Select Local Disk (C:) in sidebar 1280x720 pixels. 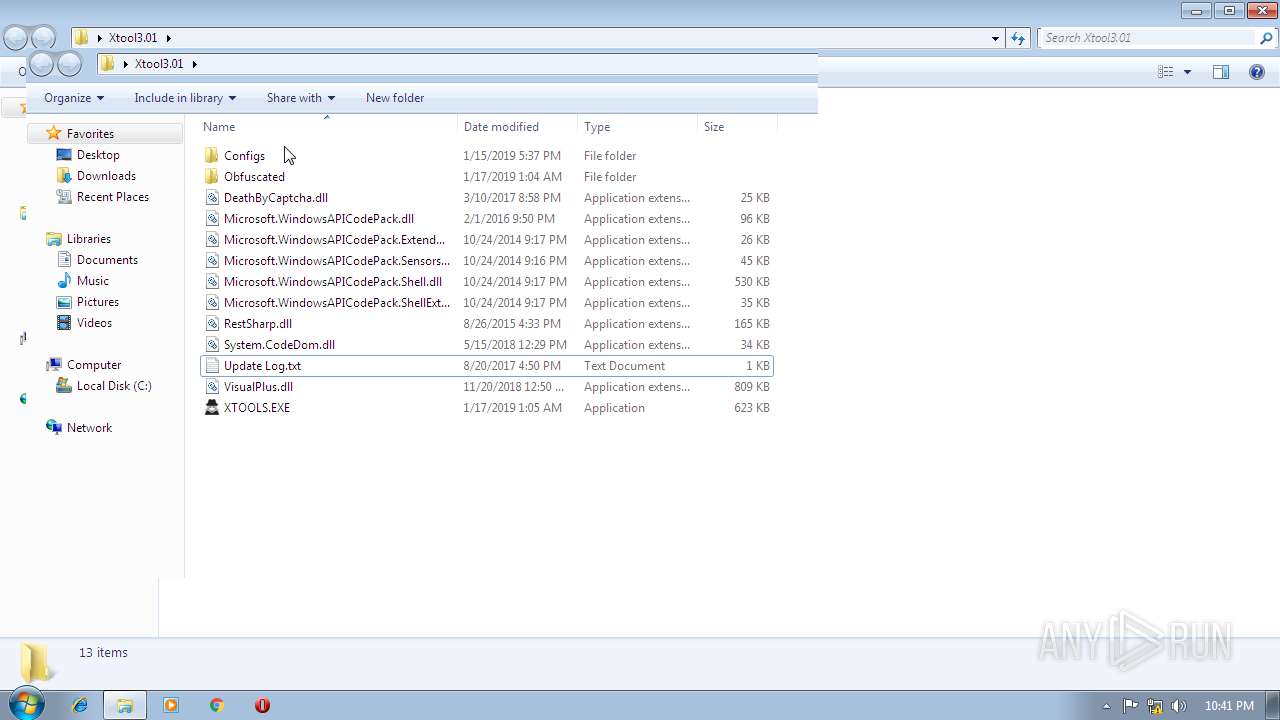click(114, 386)
